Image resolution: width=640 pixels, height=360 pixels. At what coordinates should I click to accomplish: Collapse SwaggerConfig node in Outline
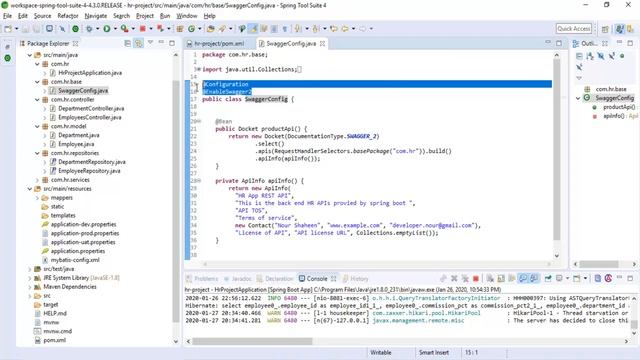[578, 98]
